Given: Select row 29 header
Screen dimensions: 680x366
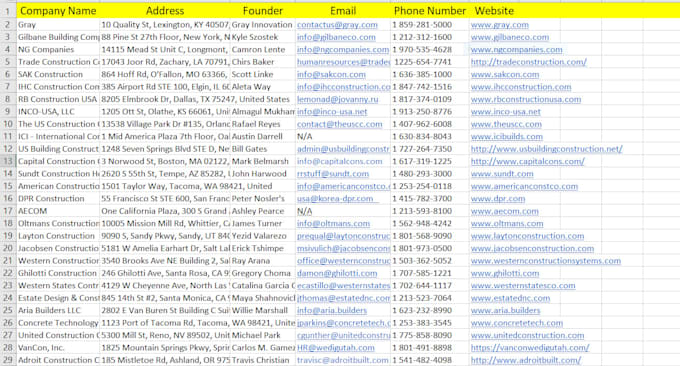Looking at the screenshot, I should pos(8,360).
